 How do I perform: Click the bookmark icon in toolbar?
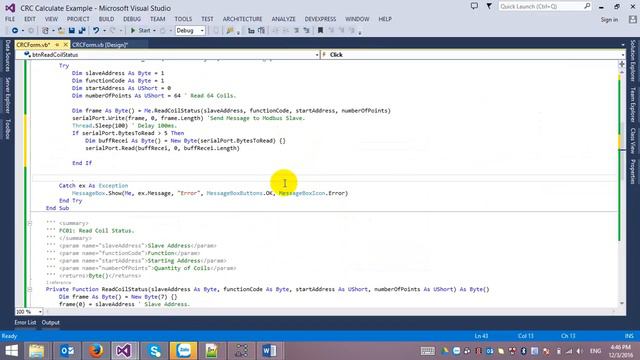coord(320,31)
